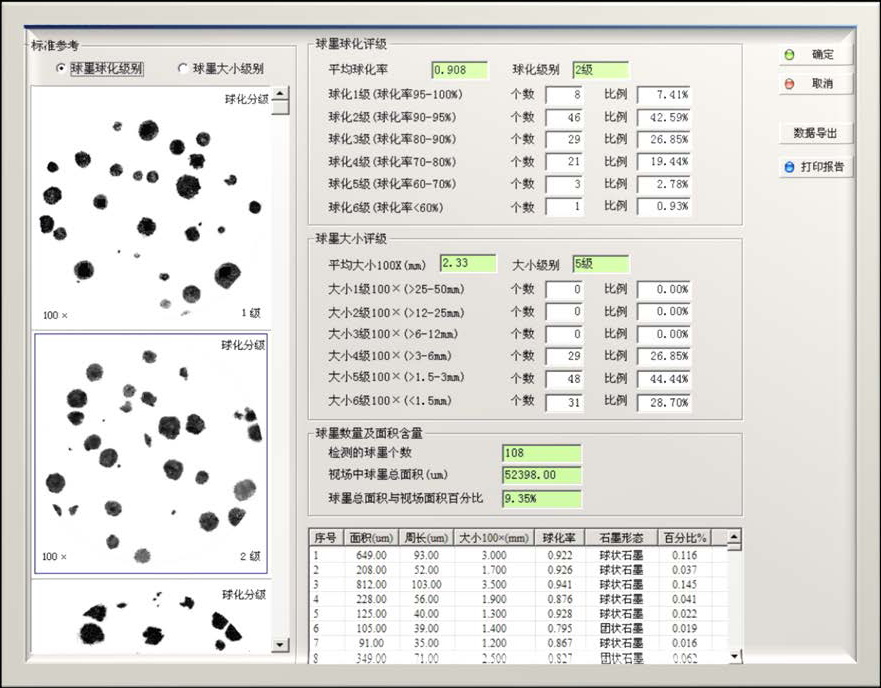
Task: Select the 1级 nodularity reference image
Action: click(150, 205)
